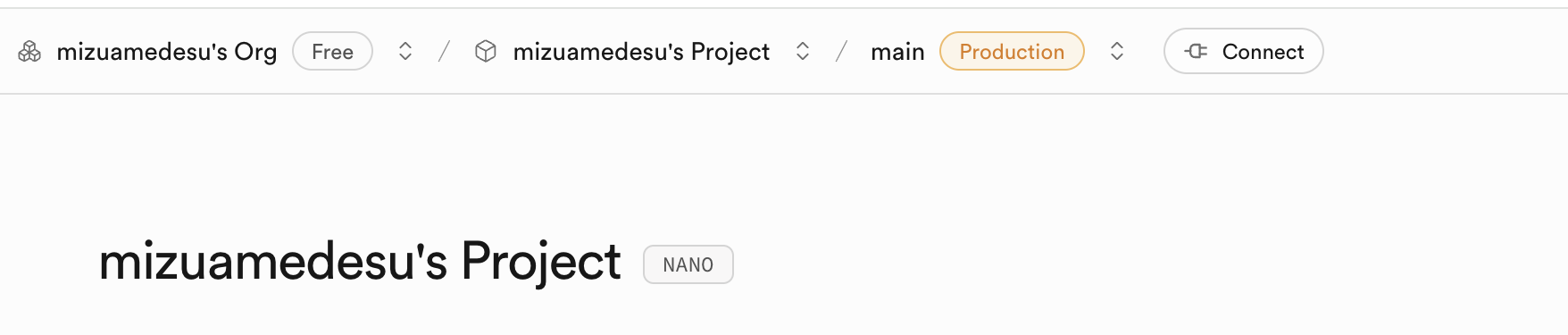Image resolution: width=1568 pixels, height=335 pixels.
Task: Click blank page area below NANO badge
Action: coord(688,311)
